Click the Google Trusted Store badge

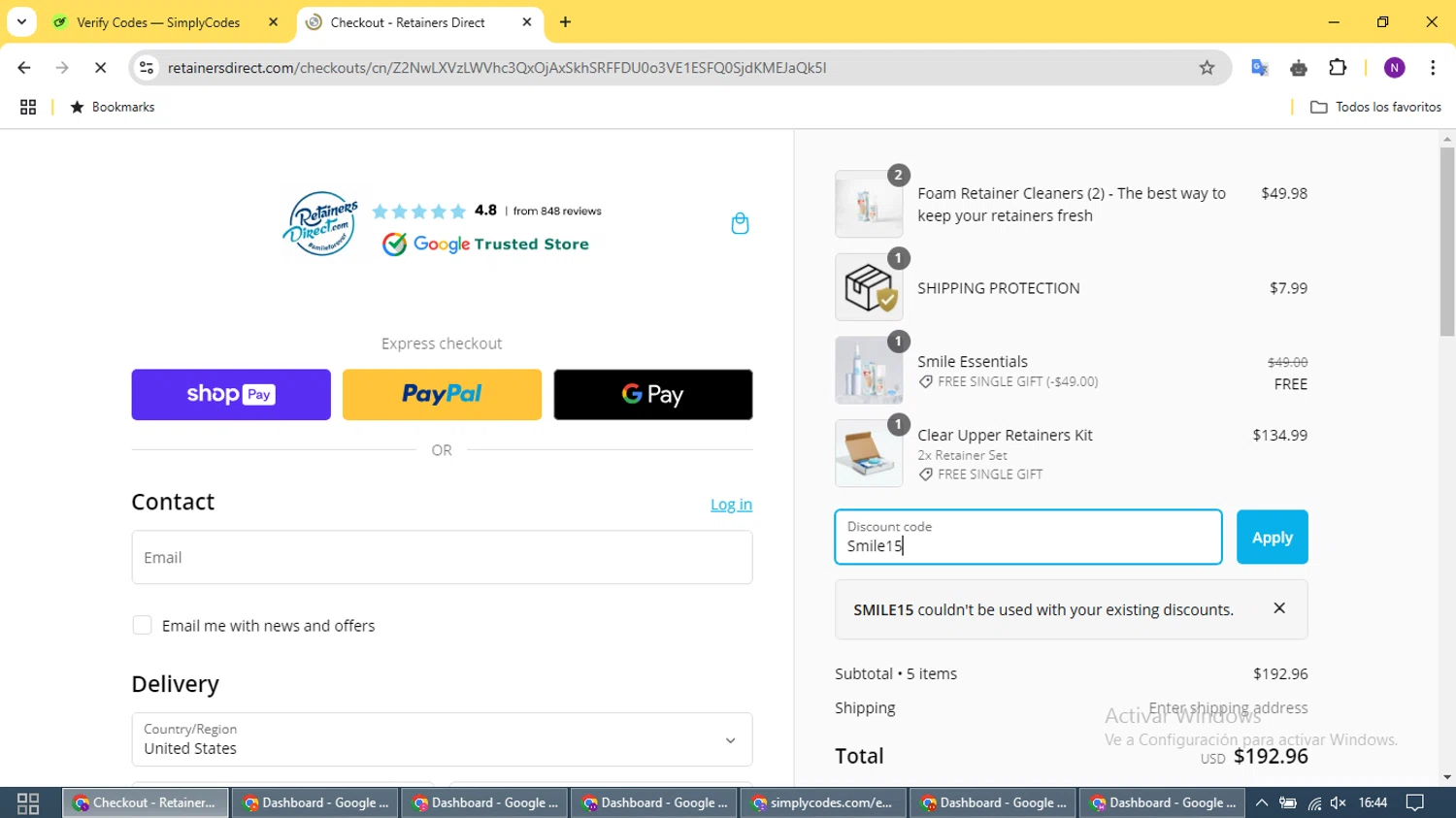[485, 245]
